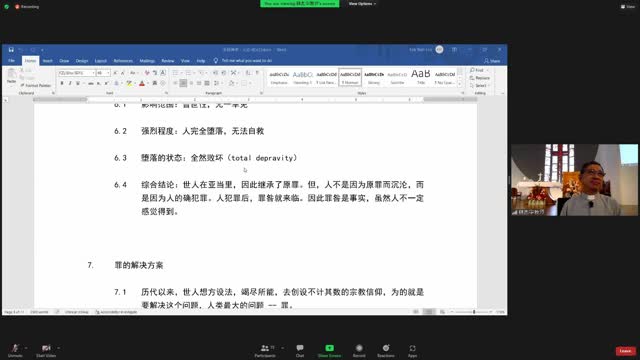Click the text highlight color marker
This screenshot has width=640, height=360.
pos(129,83)
